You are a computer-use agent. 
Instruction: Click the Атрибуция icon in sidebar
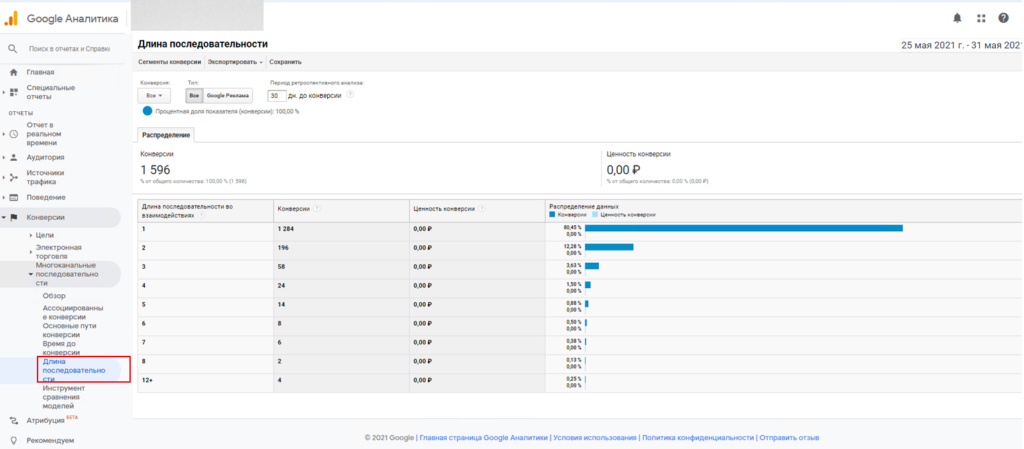(14, 421)
